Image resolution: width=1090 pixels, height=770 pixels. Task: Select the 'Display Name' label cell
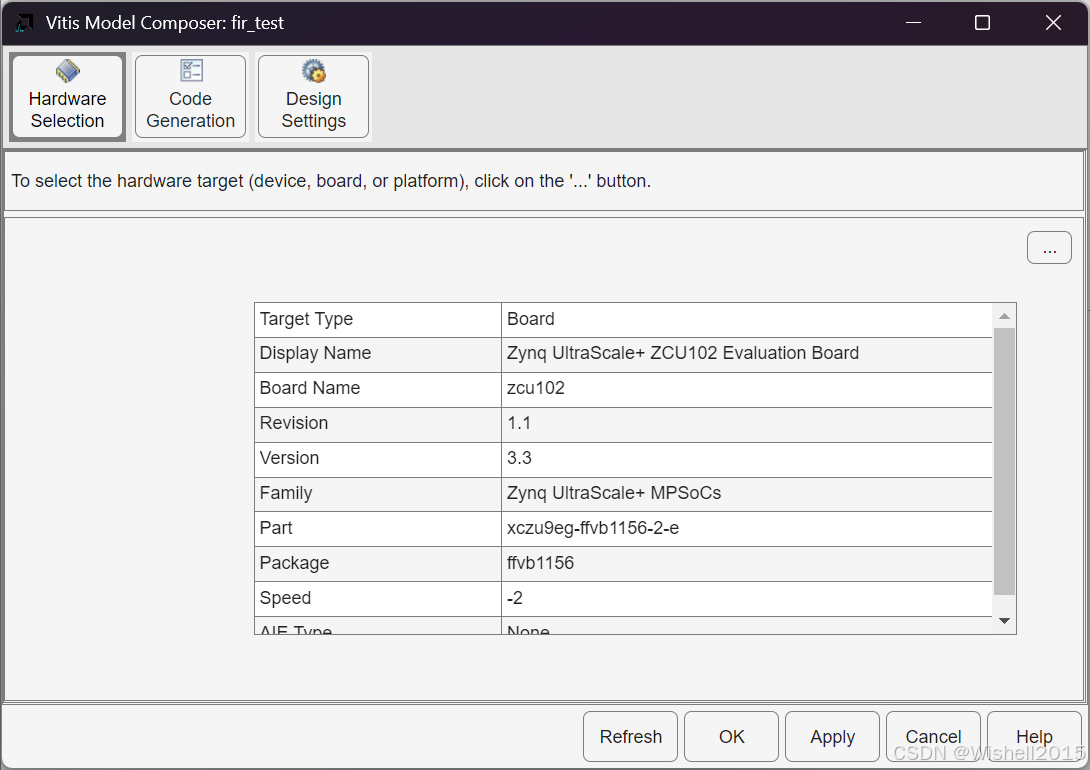click(377, 354)
